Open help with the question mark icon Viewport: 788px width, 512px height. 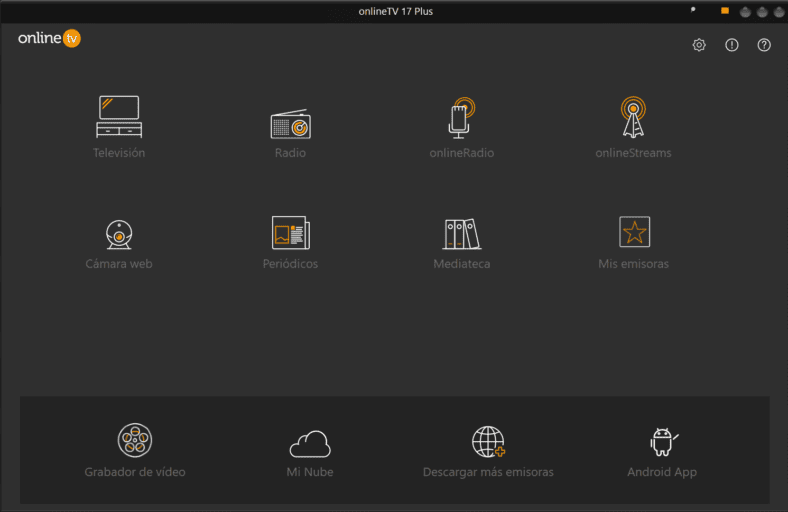tap(764, 45)
